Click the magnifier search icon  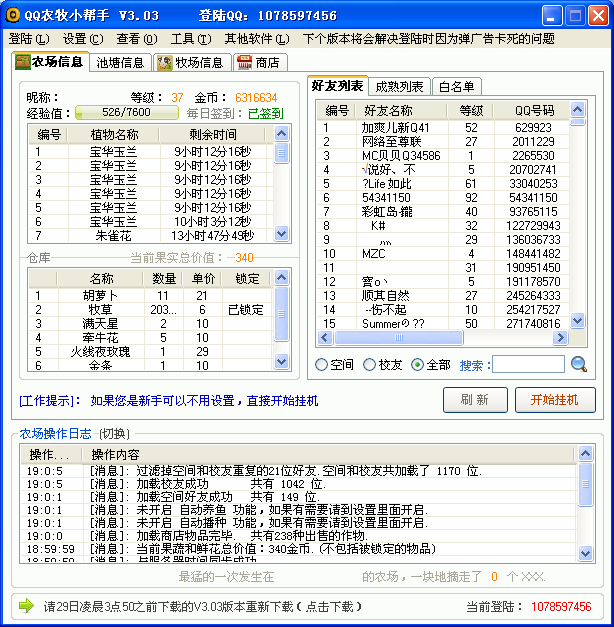coord(578,364)
